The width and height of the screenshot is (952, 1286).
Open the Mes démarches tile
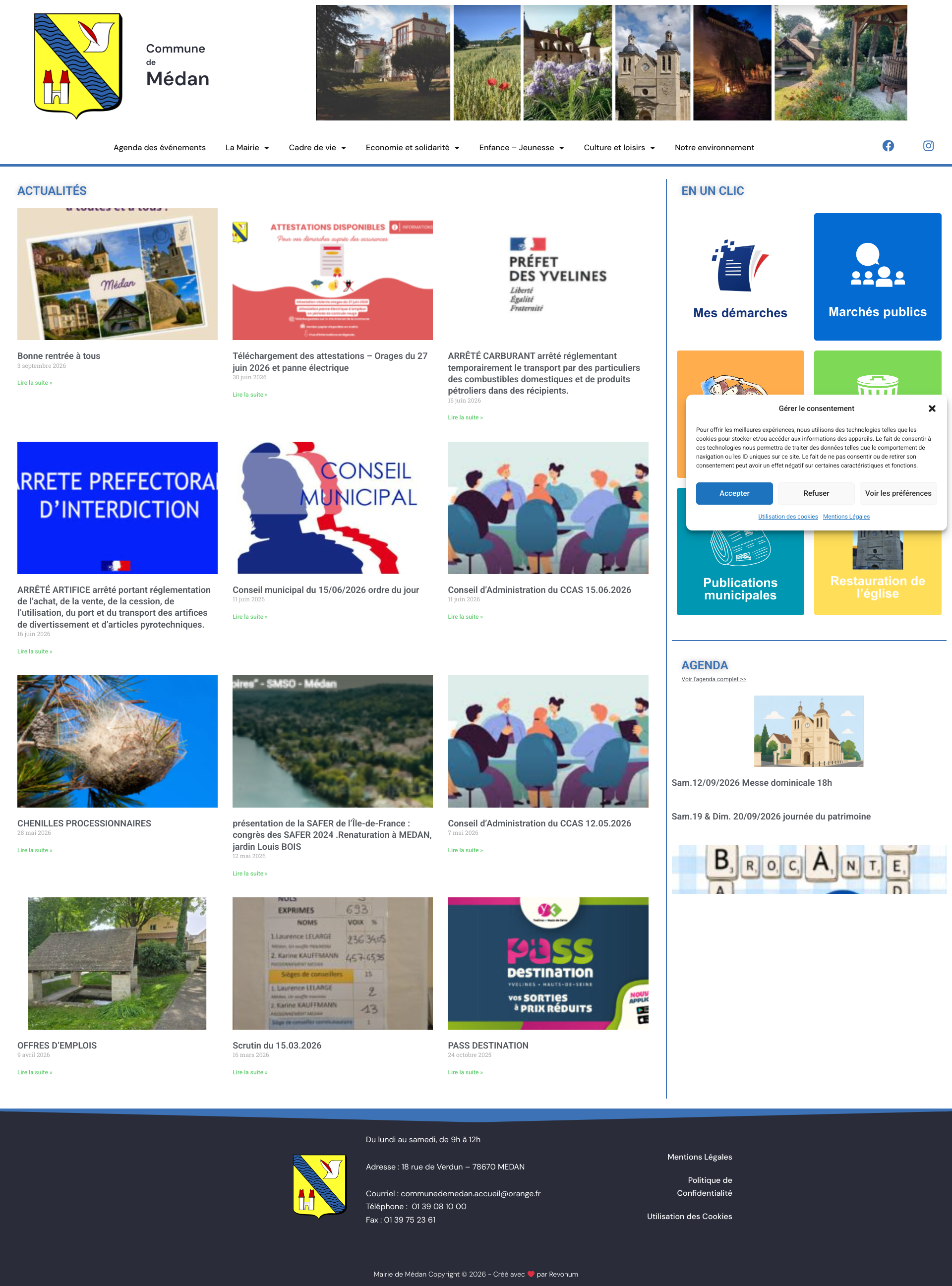(740, 277)
